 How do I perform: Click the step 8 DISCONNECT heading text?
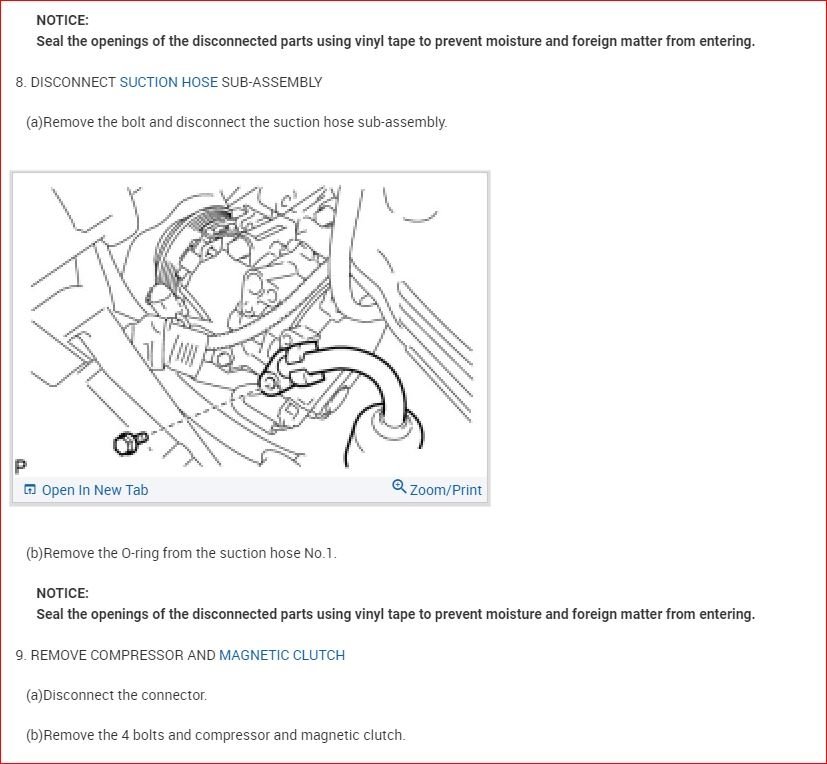point(169,82)
